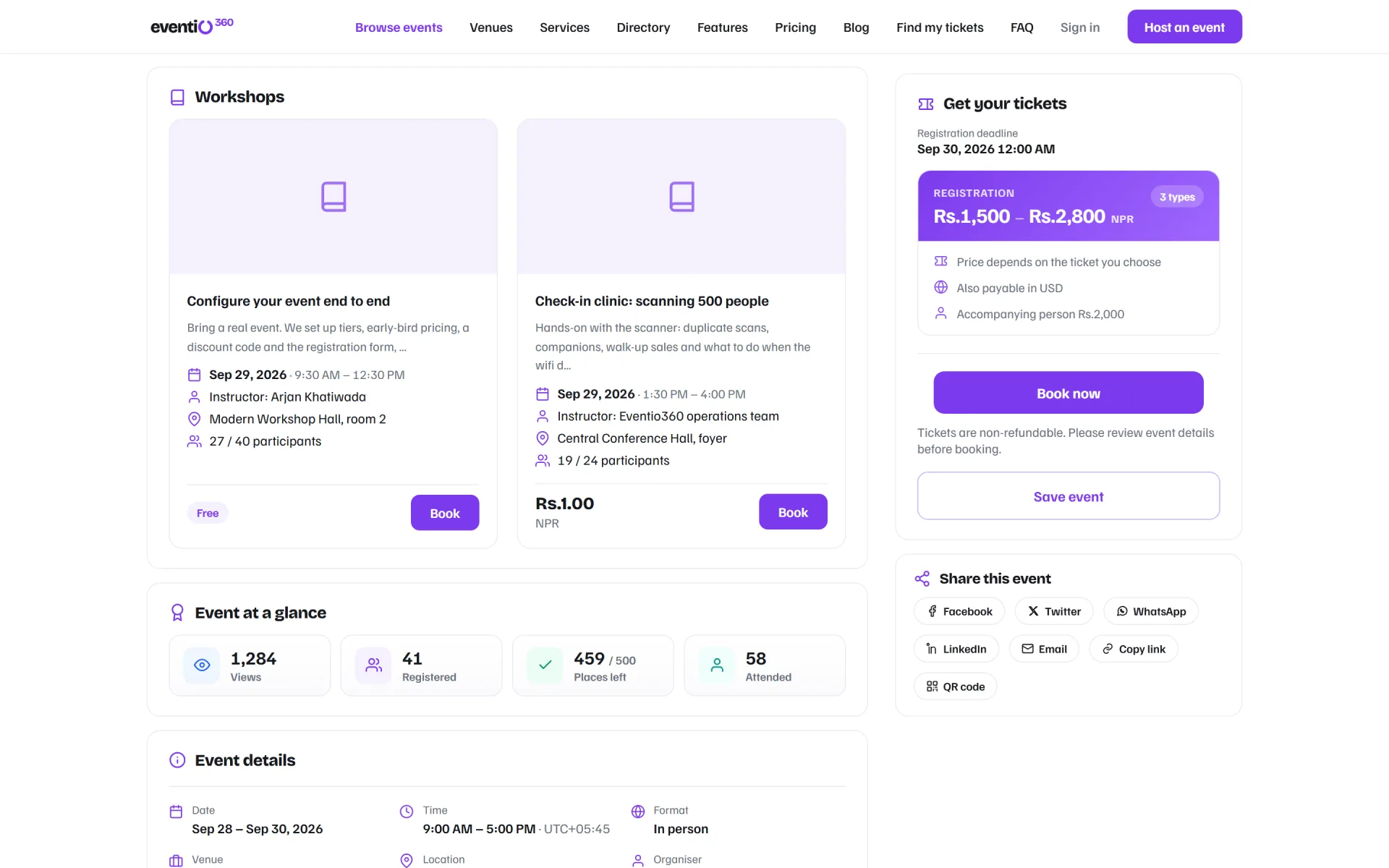1389x868 pixels.
Task: Share the event on Twitter
Action: (x=1054, y=611)
